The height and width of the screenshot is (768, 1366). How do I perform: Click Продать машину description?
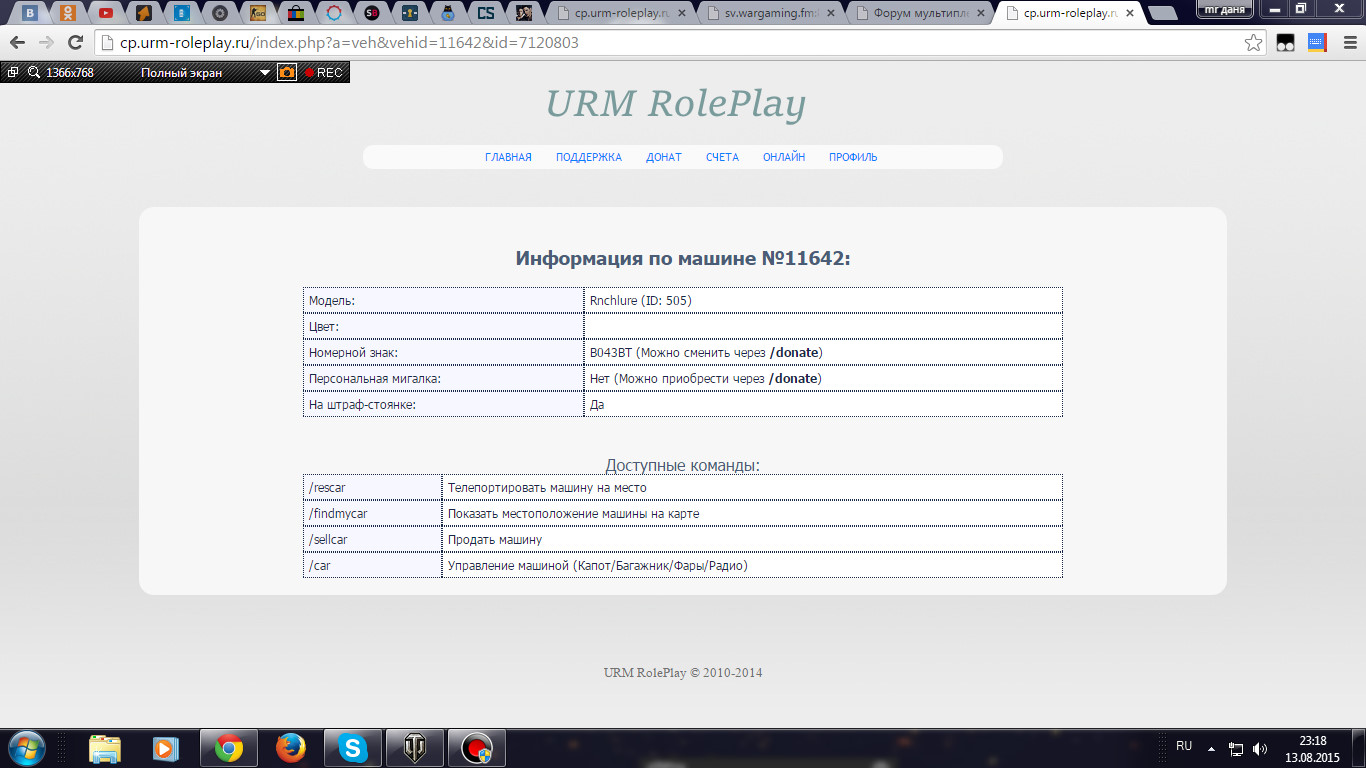pyautogui.click(x=495, y=539)
